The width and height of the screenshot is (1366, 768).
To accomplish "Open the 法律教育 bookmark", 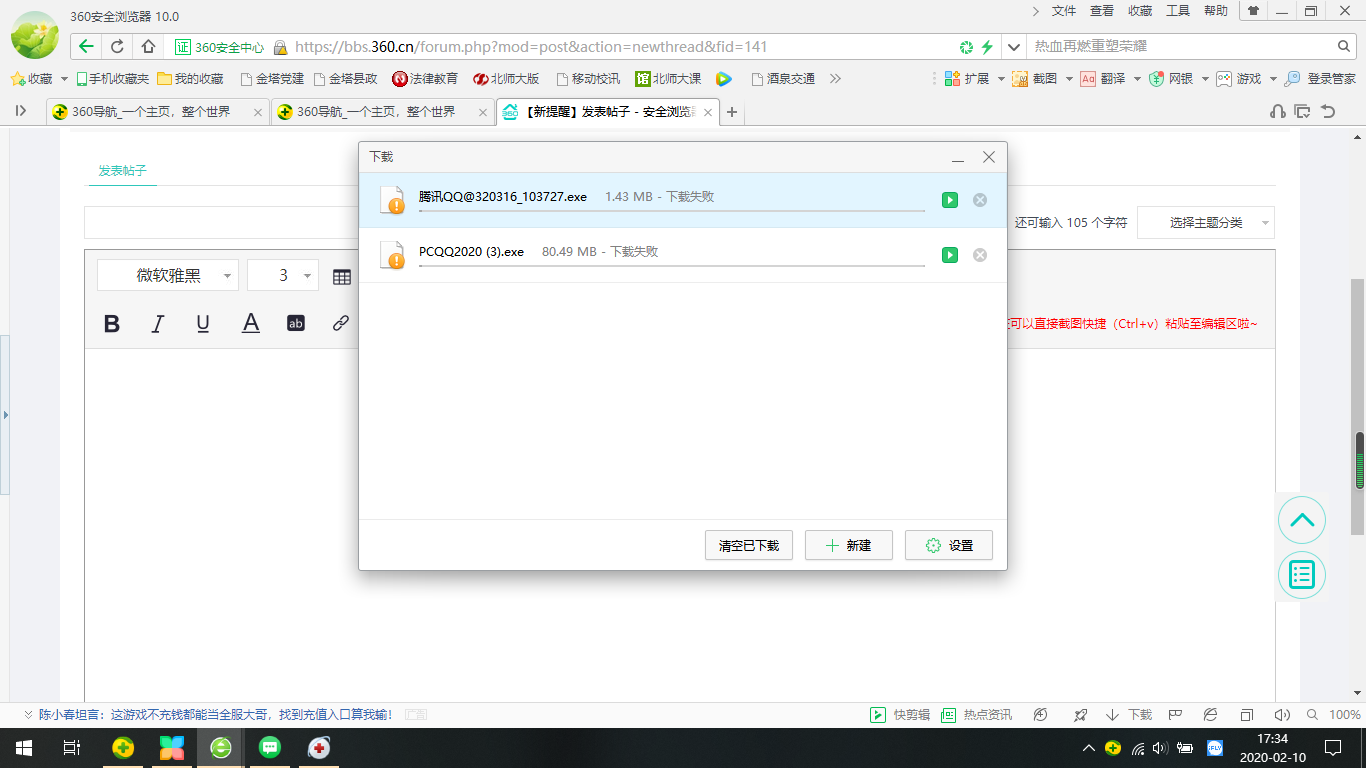I will [x=425, y=79].
